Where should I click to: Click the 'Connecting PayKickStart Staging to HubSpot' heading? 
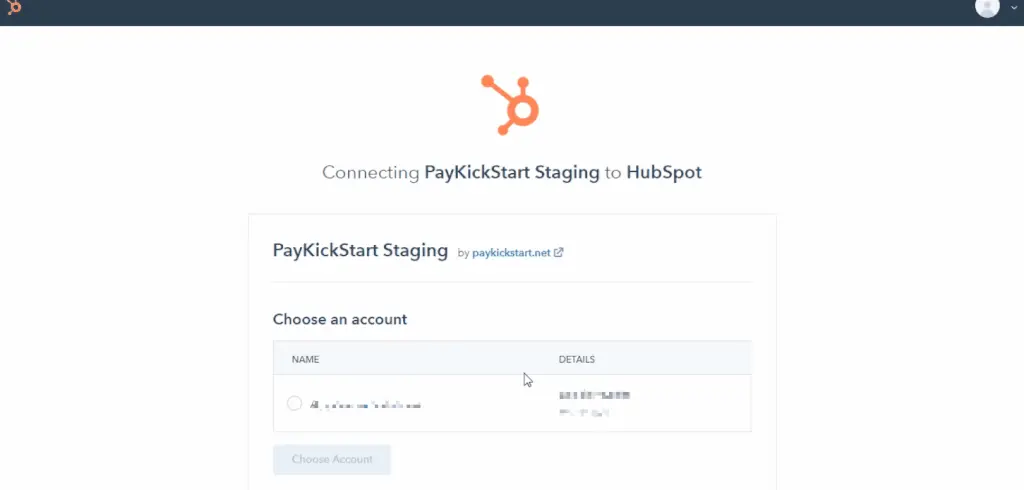pyautogui.click(x=511, y=172)
